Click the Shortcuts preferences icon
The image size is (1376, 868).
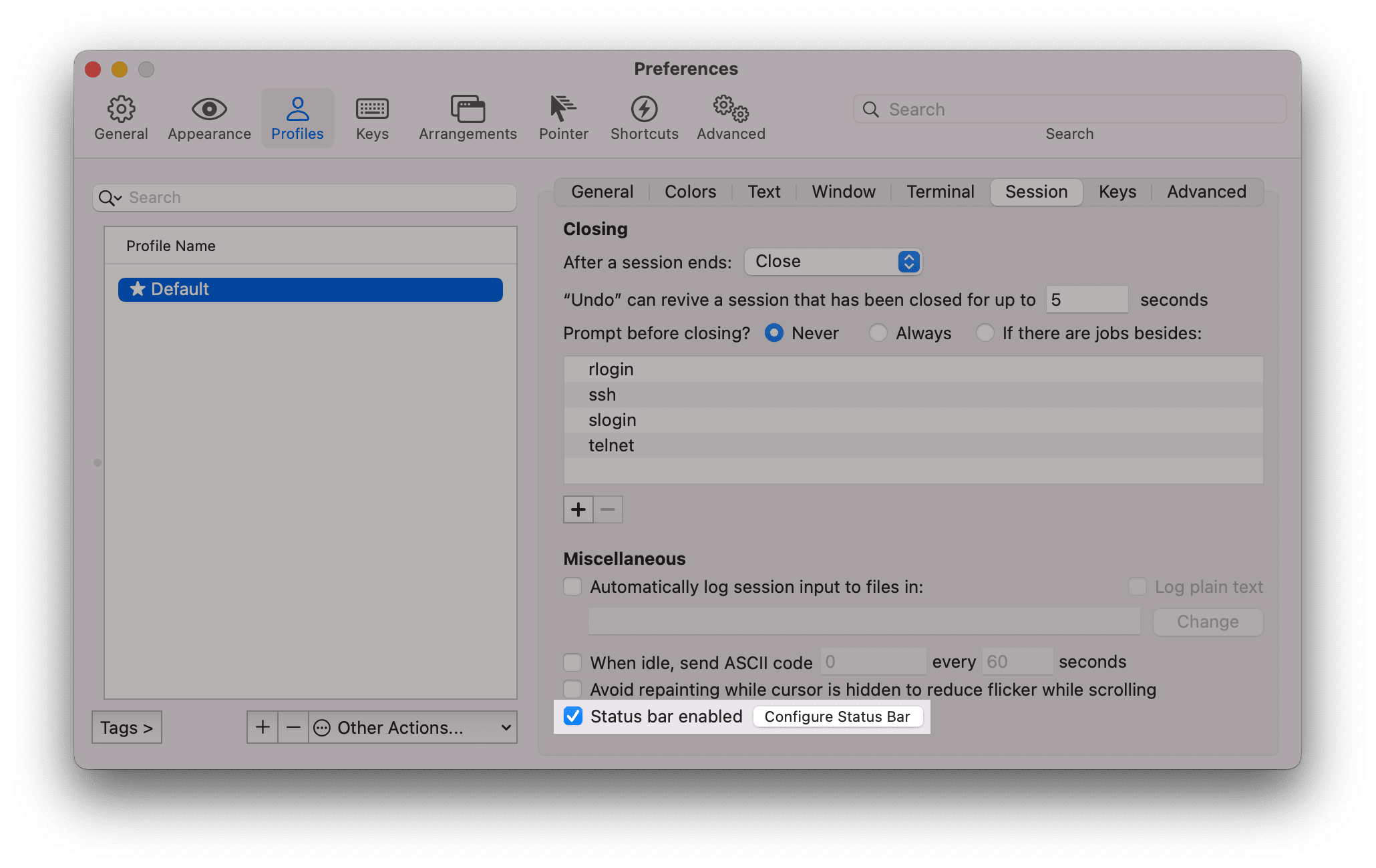[644, 109]
